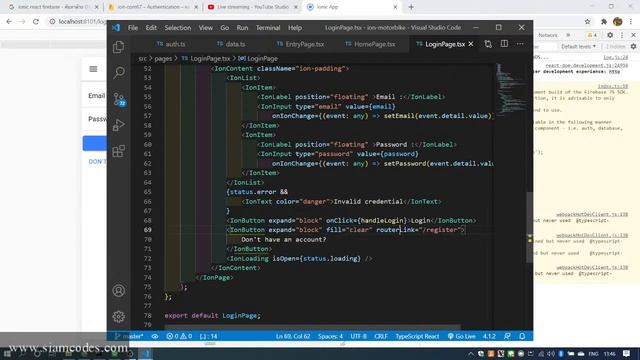Switch to the auth.ts tab
Viewport: 640px width, 360px height.
171,44
